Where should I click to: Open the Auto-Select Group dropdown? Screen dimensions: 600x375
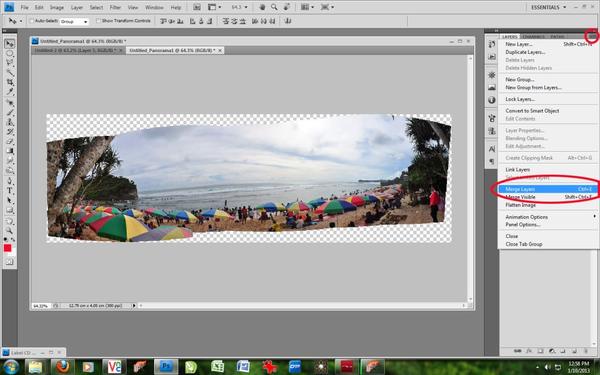tap(74, 21)
